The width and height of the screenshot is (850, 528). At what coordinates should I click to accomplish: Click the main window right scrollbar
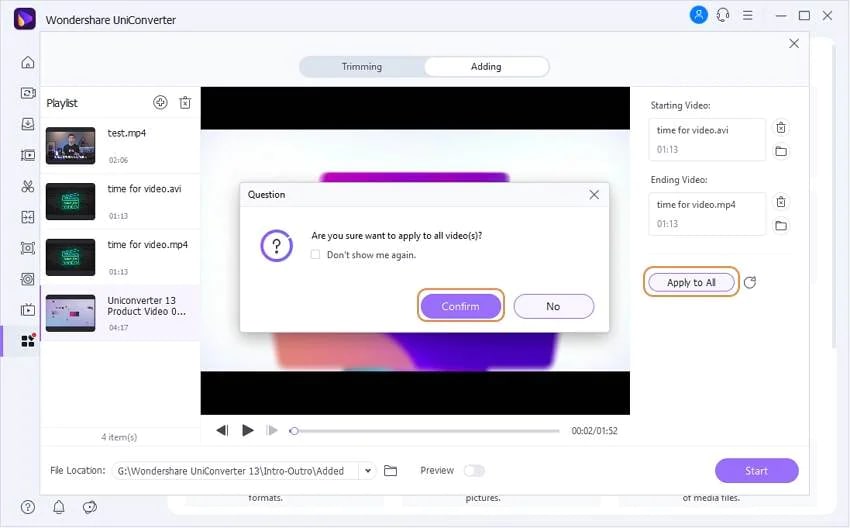click(834, 196)
